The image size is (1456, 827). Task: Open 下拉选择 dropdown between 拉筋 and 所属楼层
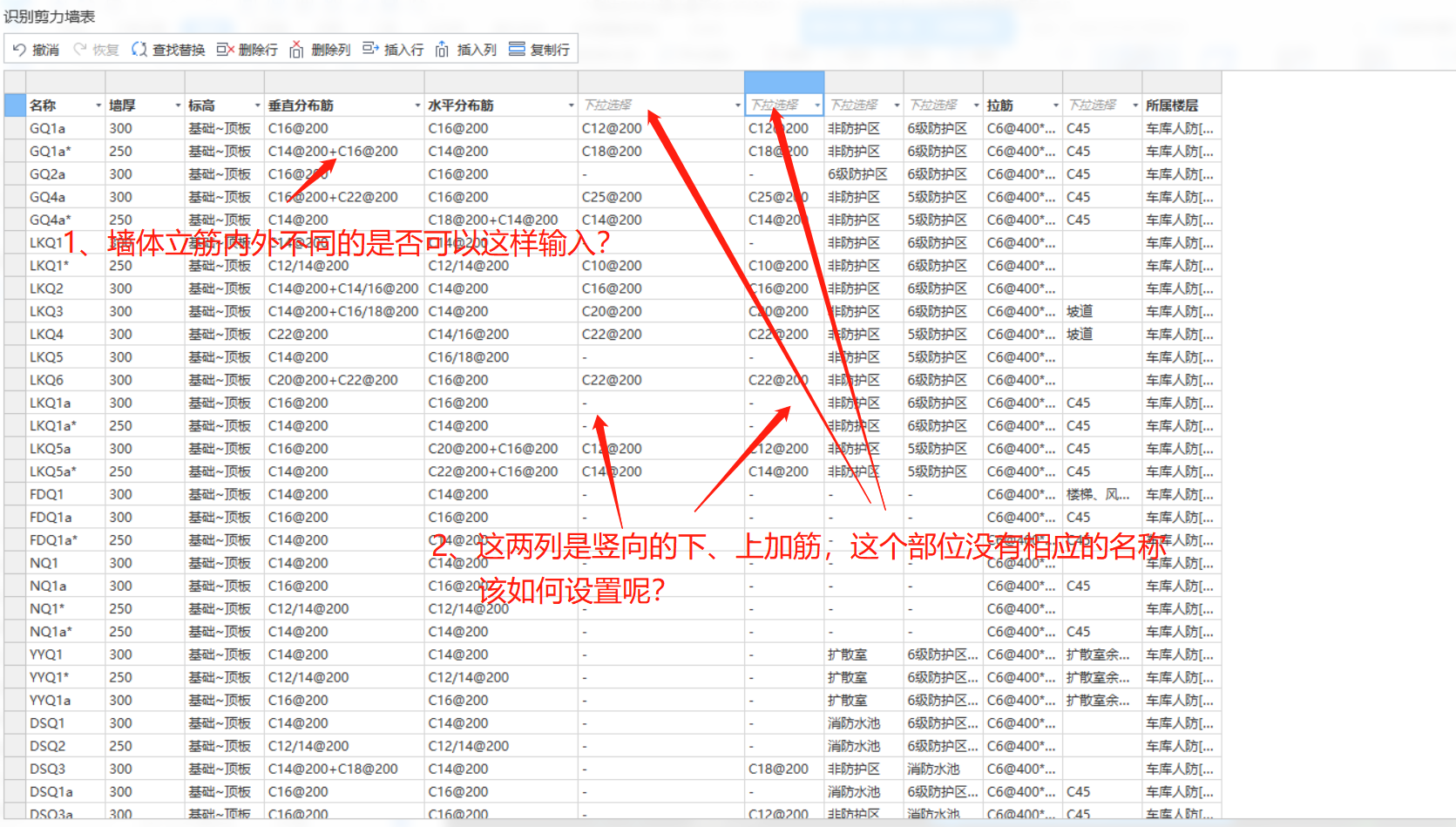(x=1134, y=105)
